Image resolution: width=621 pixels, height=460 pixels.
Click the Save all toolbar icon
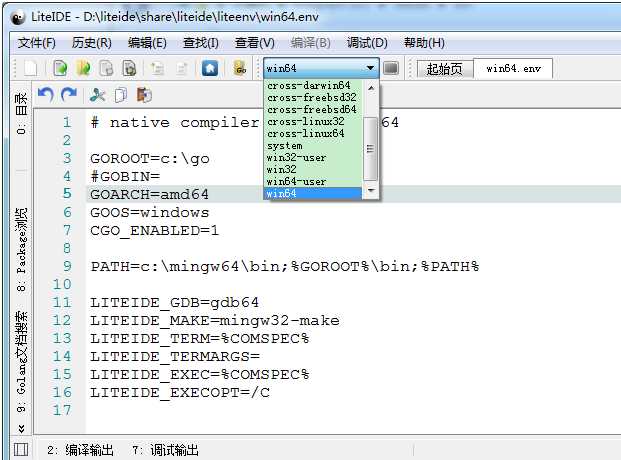coord(130,69)
